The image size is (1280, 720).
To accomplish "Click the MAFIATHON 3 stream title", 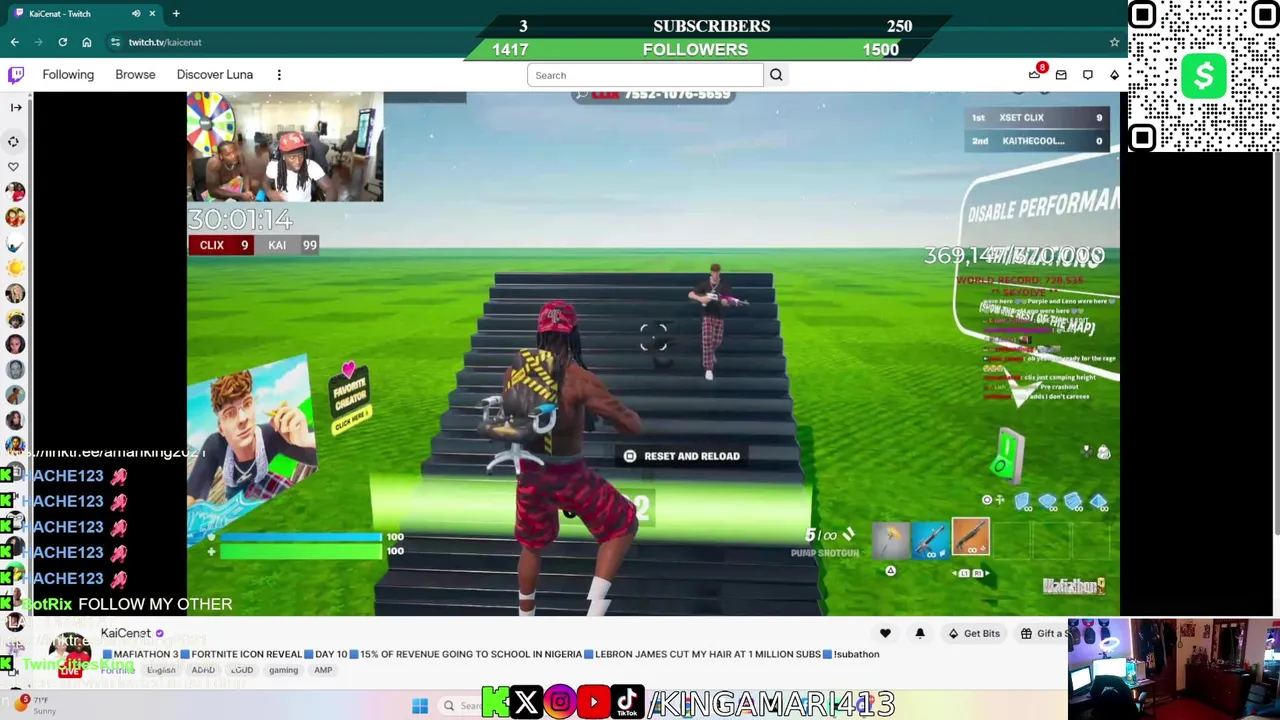I will point(491,654).
